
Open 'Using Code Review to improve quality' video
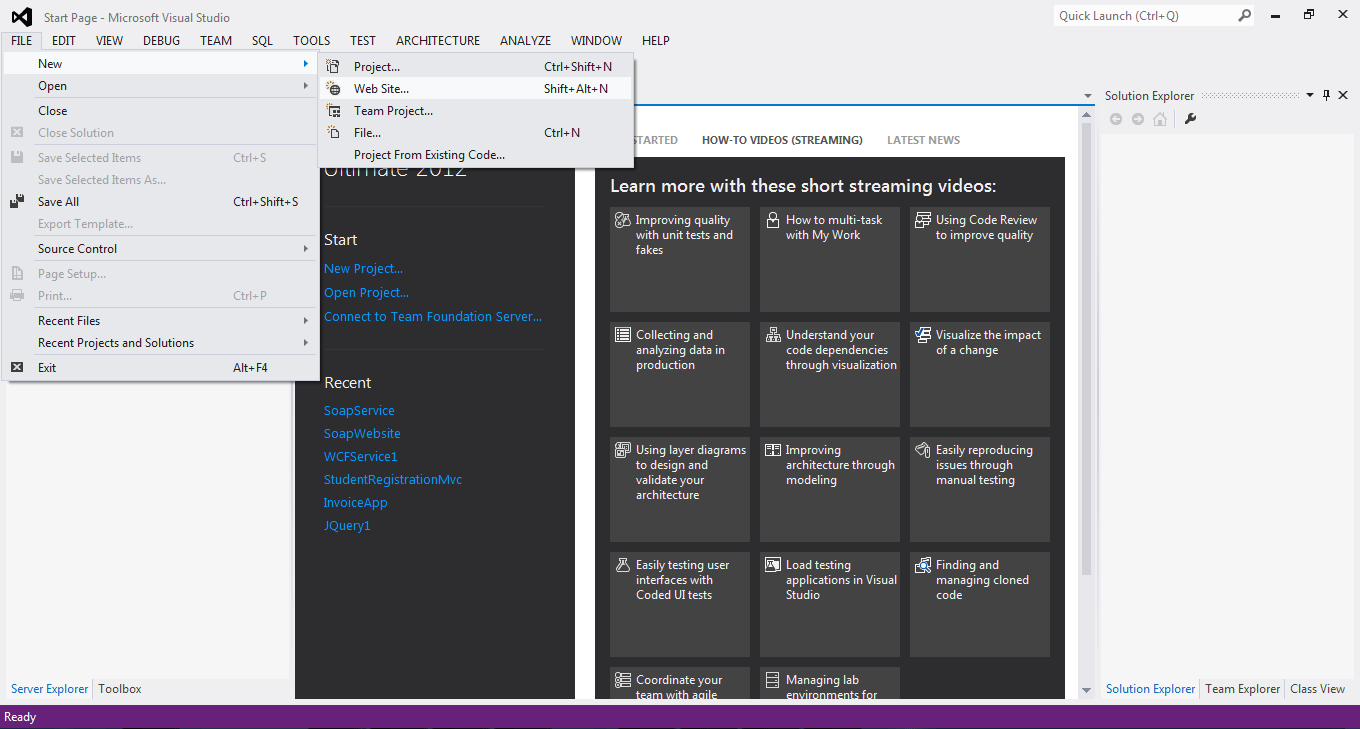980,259
